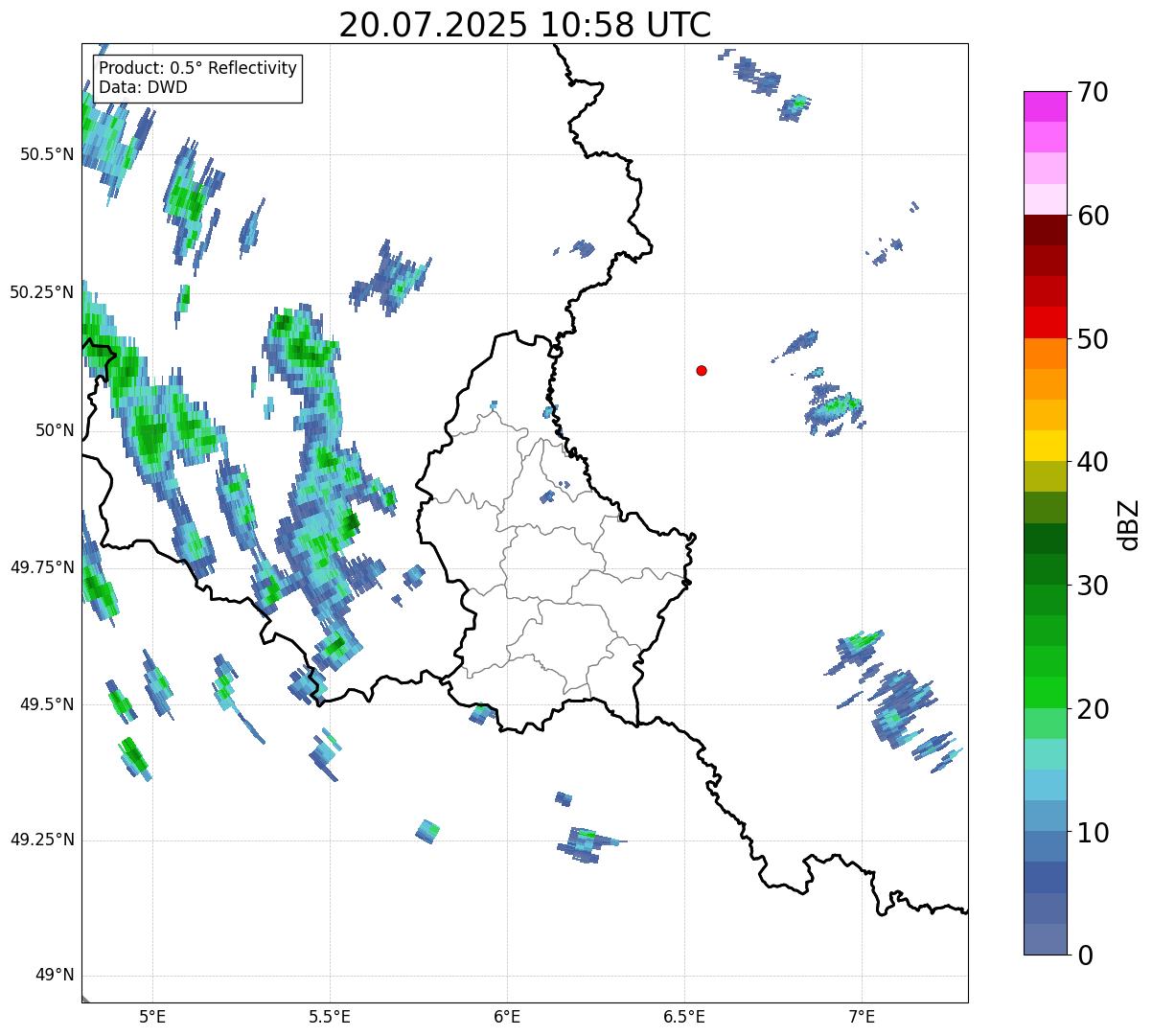Click the red station marker dot

coord(702,370)
